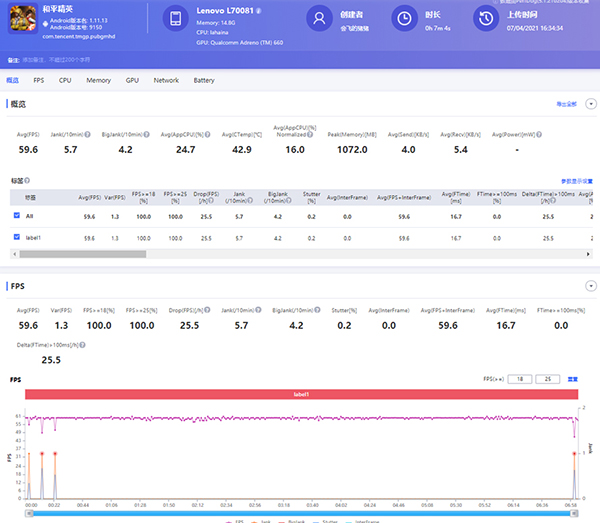
Task: Open the Battery tab
Action: [203, 79]
